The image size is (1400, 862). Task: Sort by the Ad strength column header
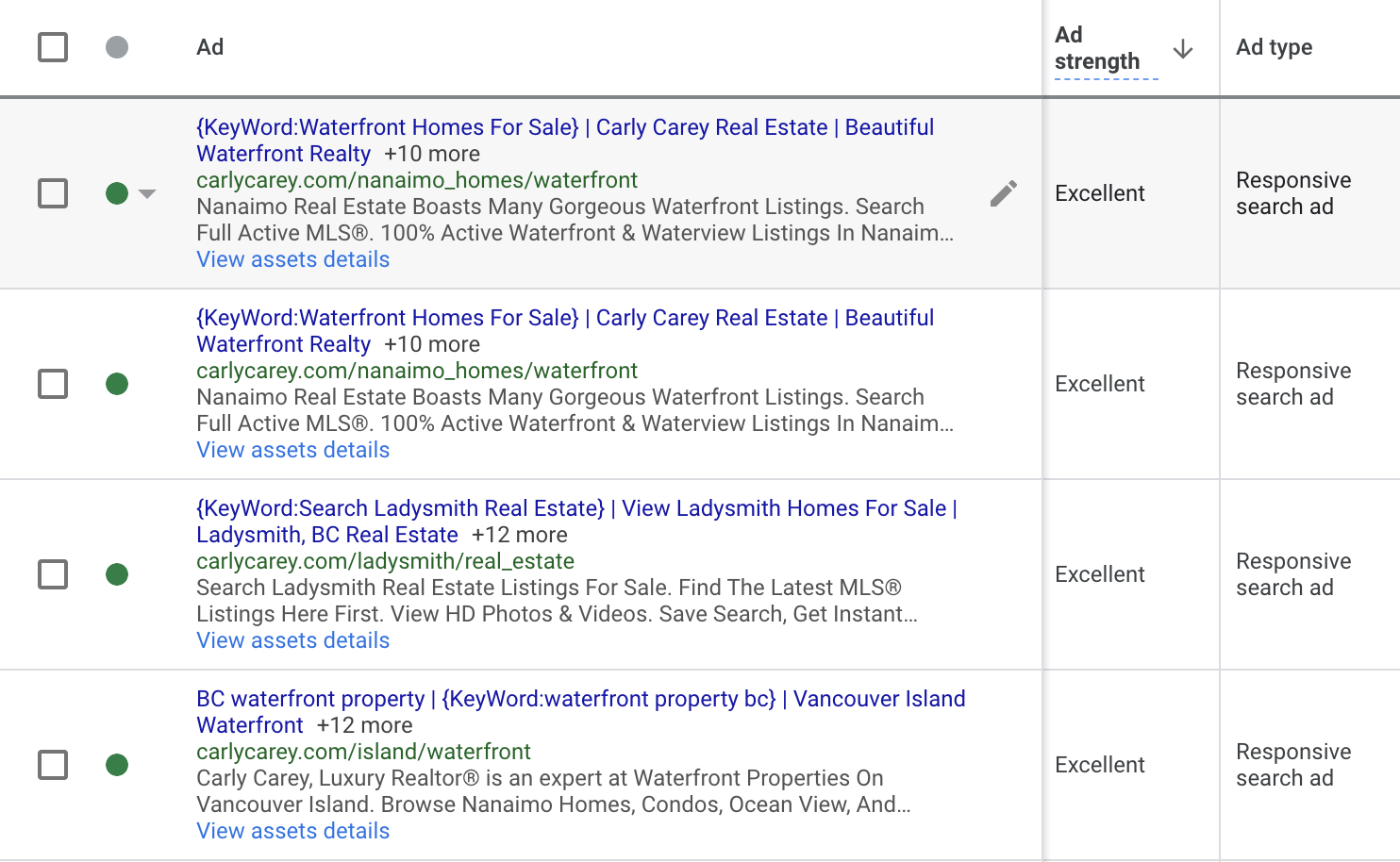[x=1097, y=48]
